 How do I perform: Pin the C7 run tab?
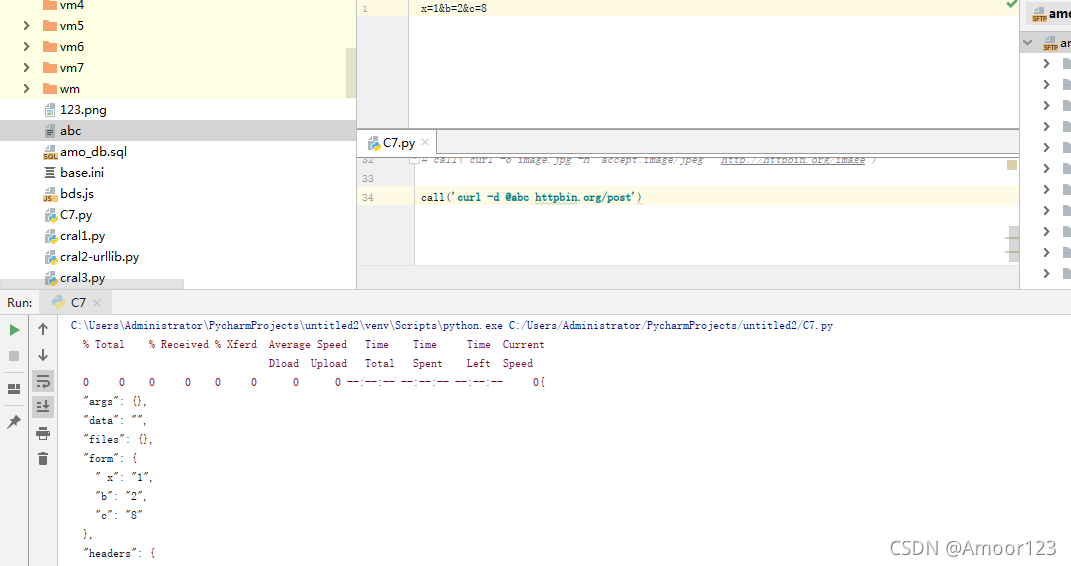14,422
